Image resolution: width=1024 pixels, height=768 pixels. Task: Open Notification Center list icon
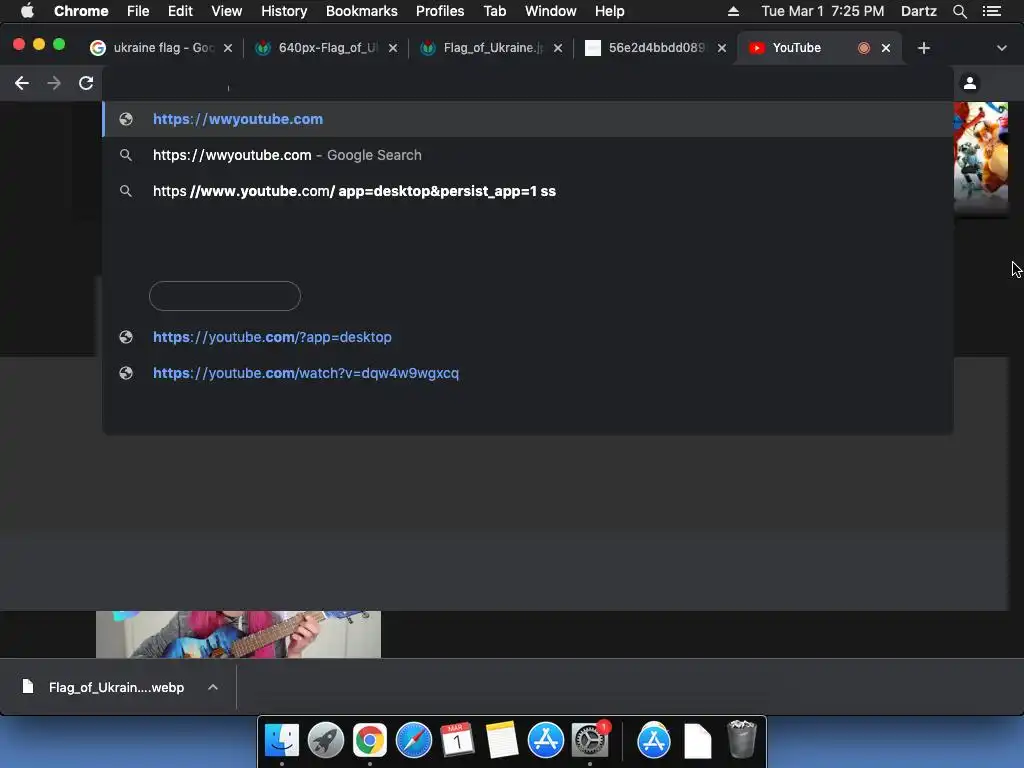pos(992,11)
